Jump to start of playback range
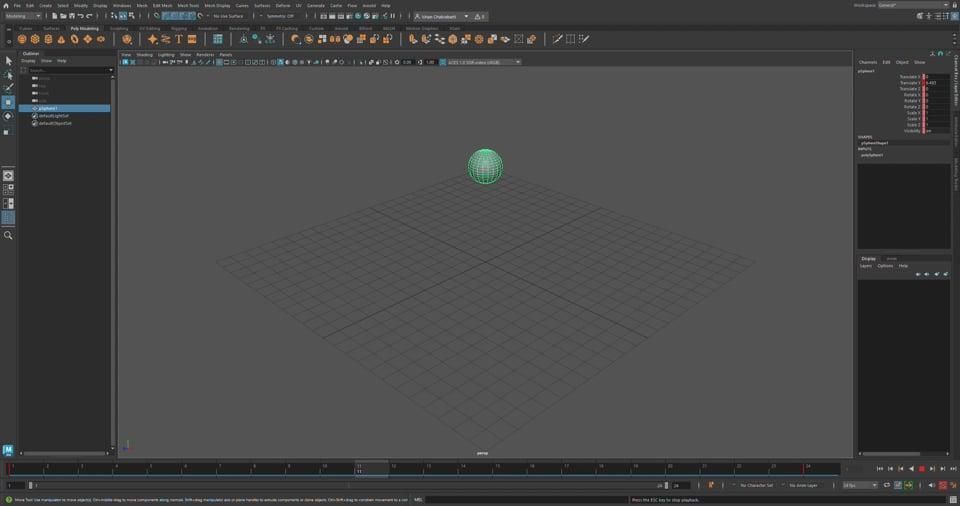This screenshot has height=506, width=960. pos(880,469)
